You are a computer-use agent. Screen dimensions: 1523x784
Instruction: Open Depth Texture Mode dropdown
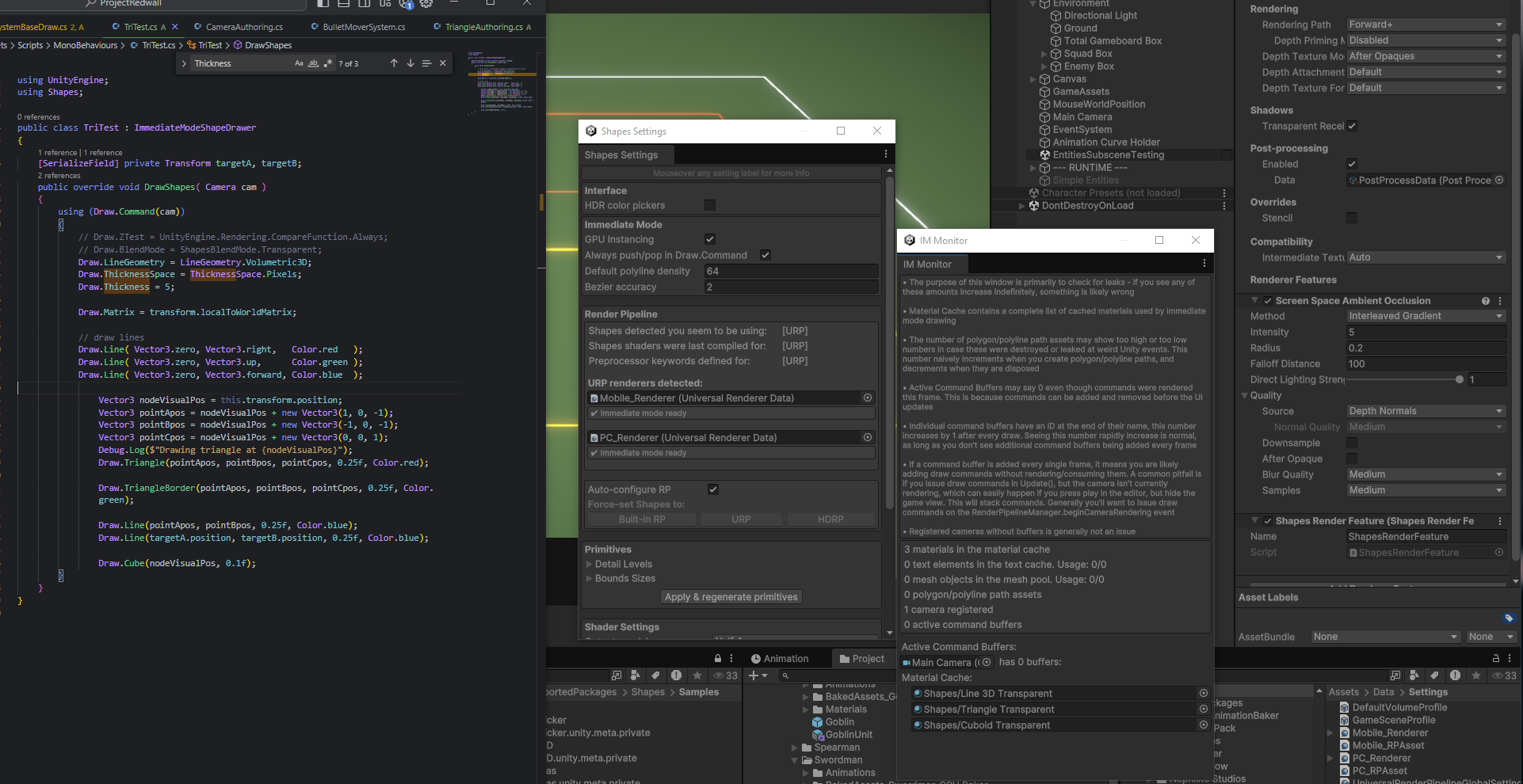[x=1426, y=56]
